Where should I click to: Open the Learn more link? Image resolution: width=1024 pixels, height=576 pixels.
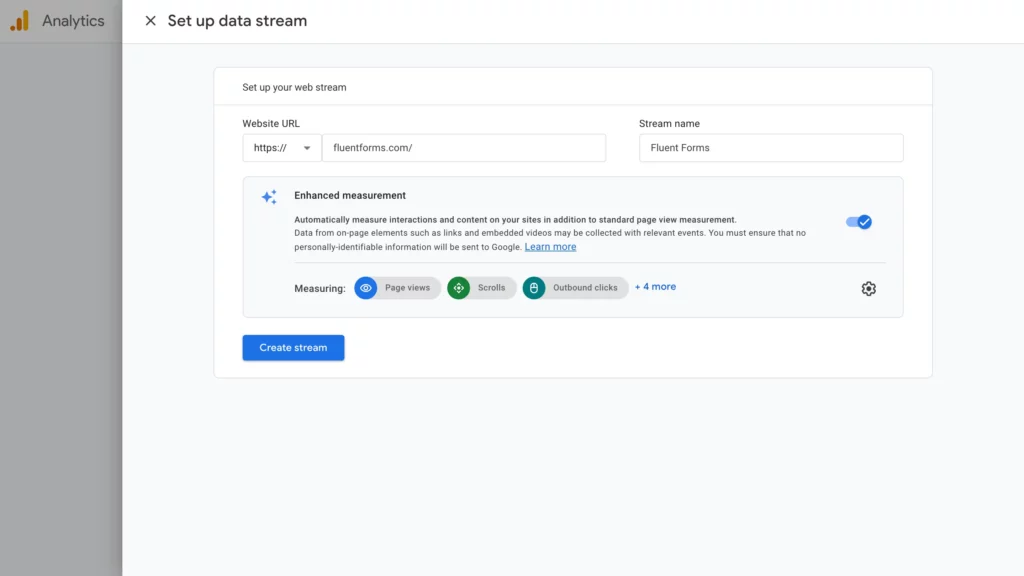(x=550, y=247)
